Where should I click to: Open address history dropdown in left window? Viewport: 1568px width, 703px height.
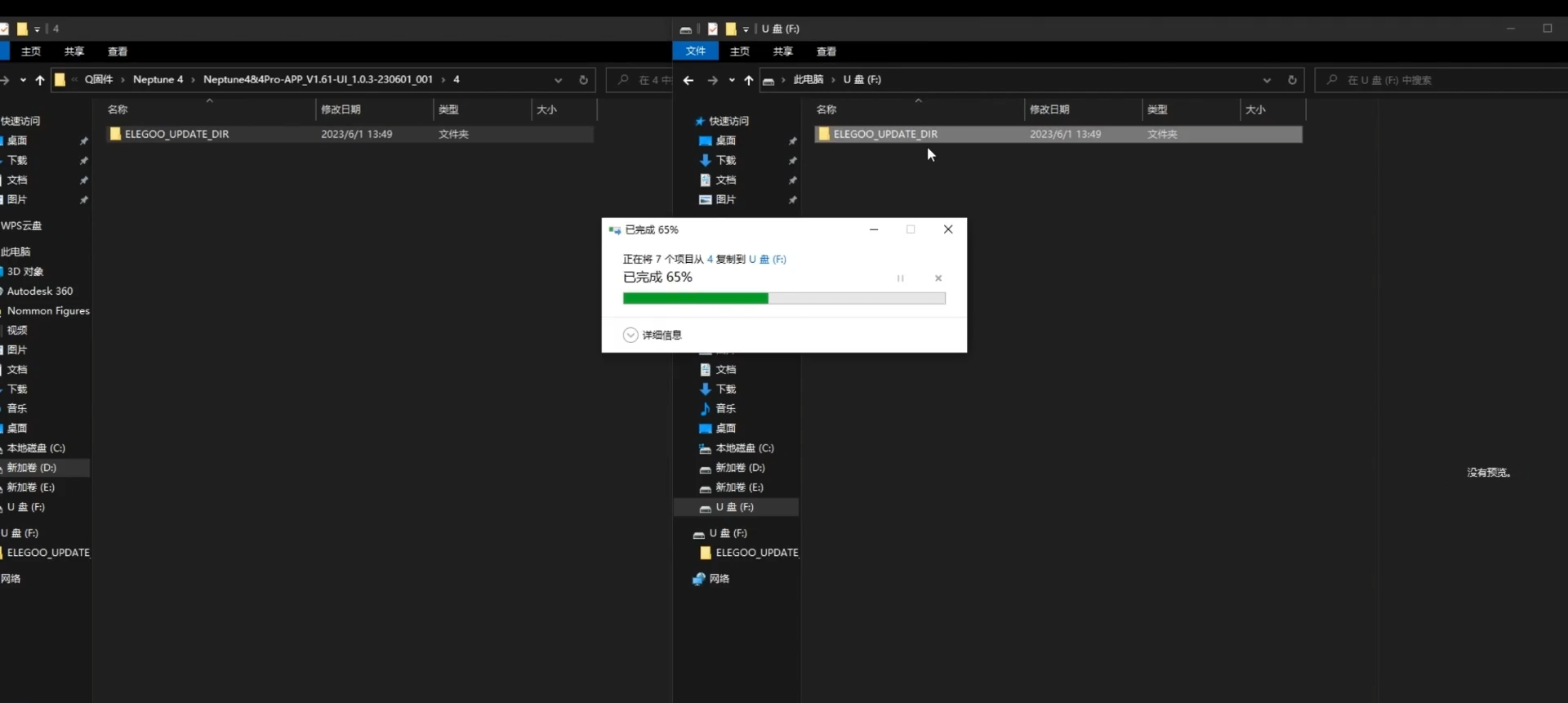pos(559,80)
